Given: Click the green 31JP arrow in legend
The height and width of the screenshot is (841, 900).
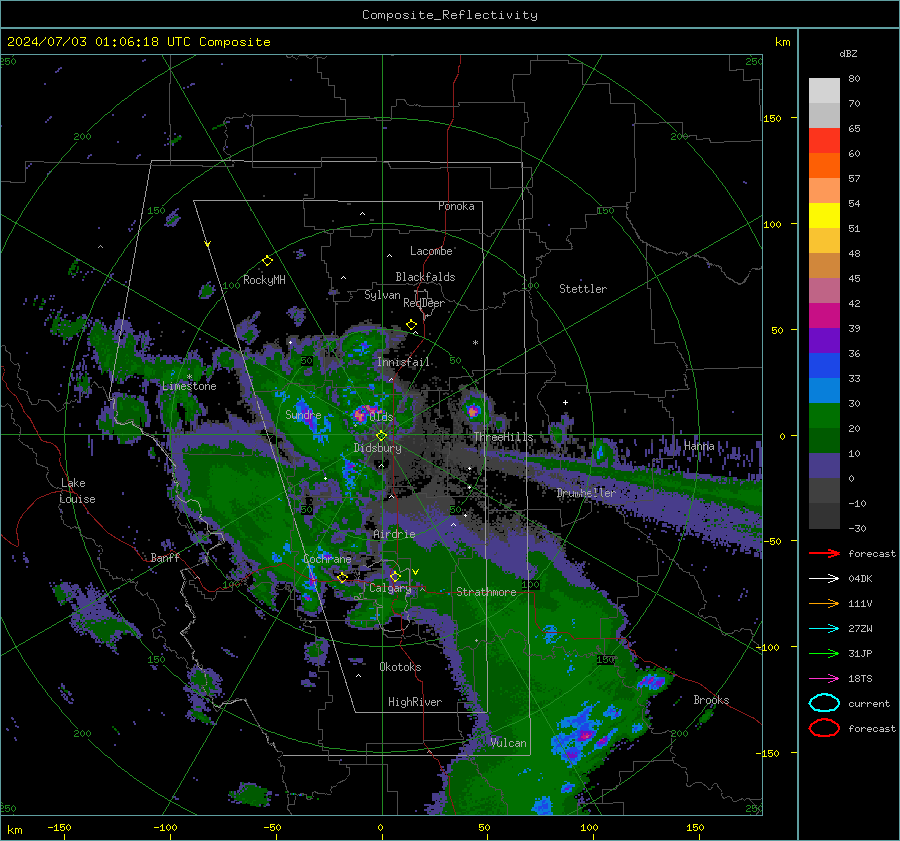Looking at the screenshot, I should click(824, 653).
